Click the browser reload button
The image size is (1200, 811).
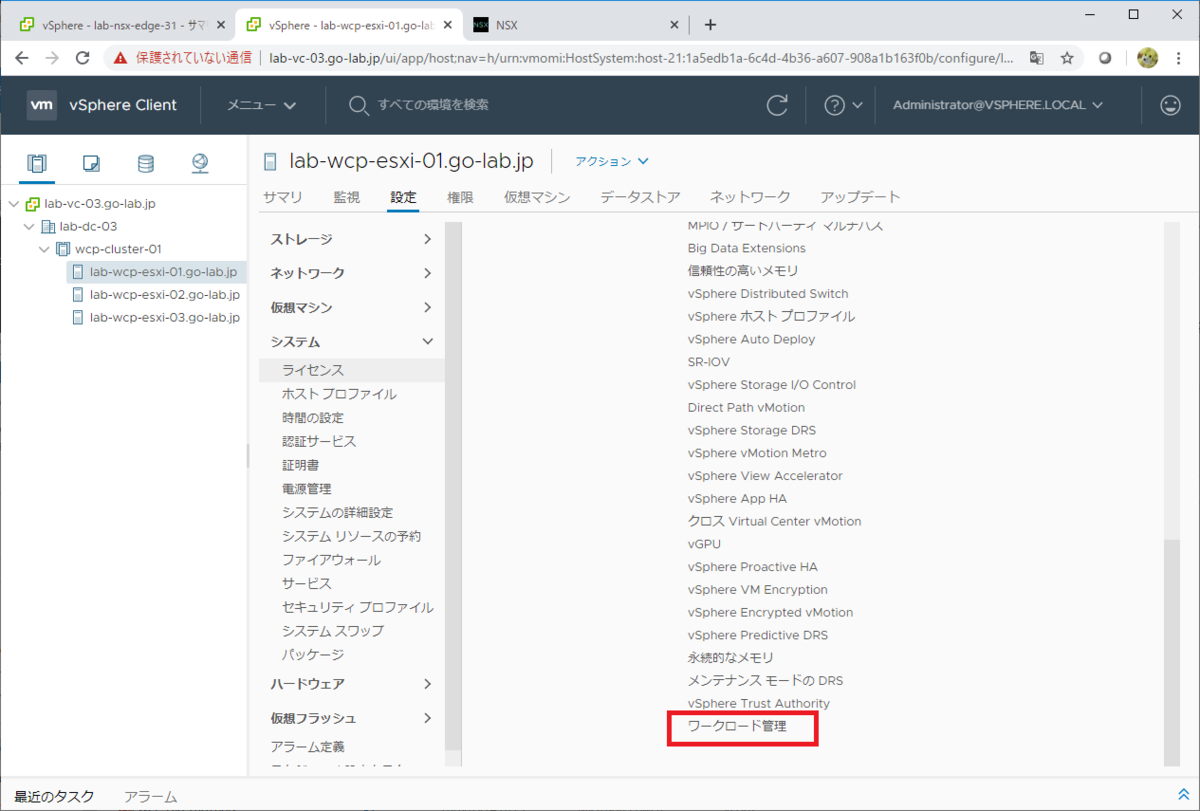[x=84, y=58]
